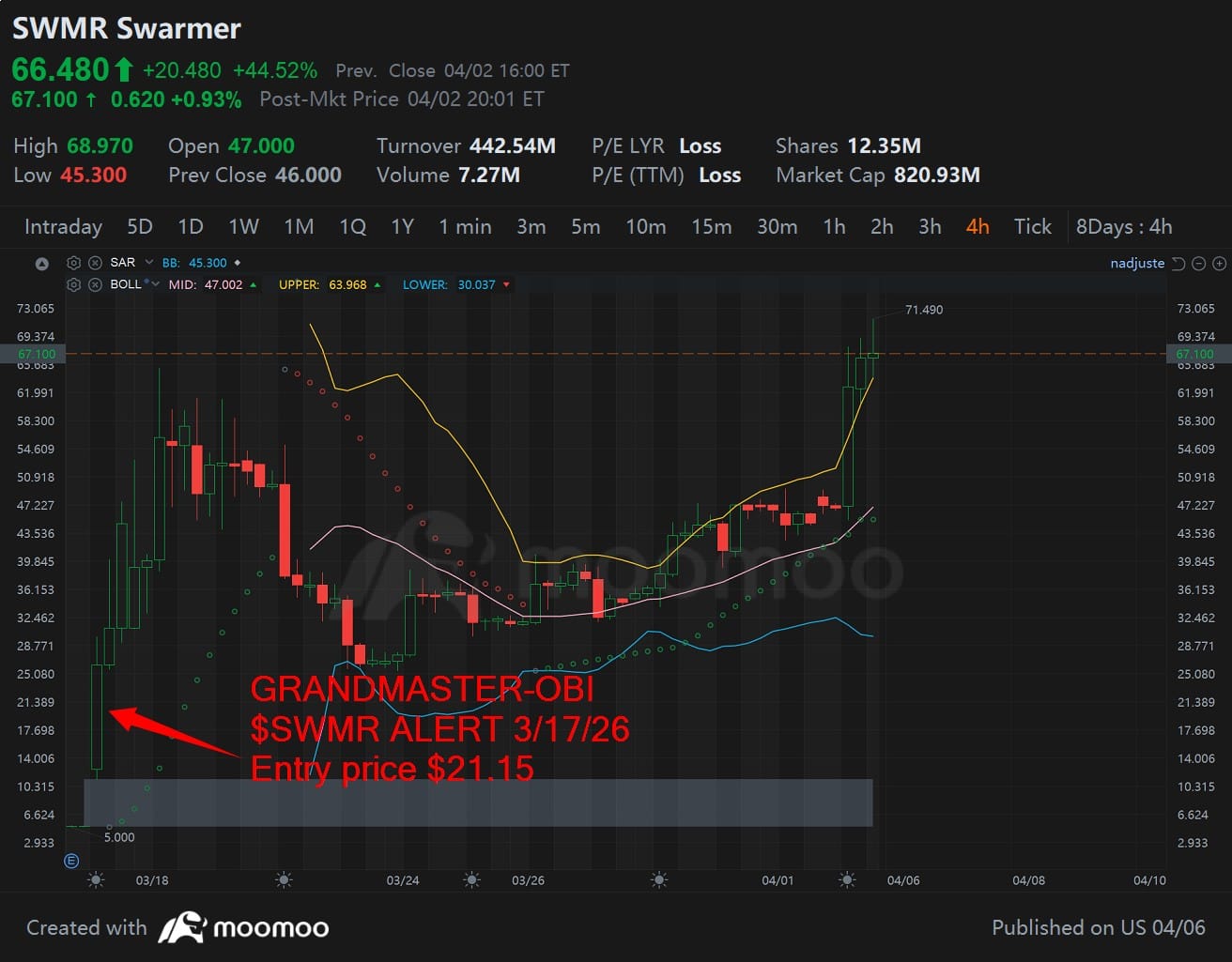
Task: Click the Prev Close value 46.000
Action: [x=307, y=176]
